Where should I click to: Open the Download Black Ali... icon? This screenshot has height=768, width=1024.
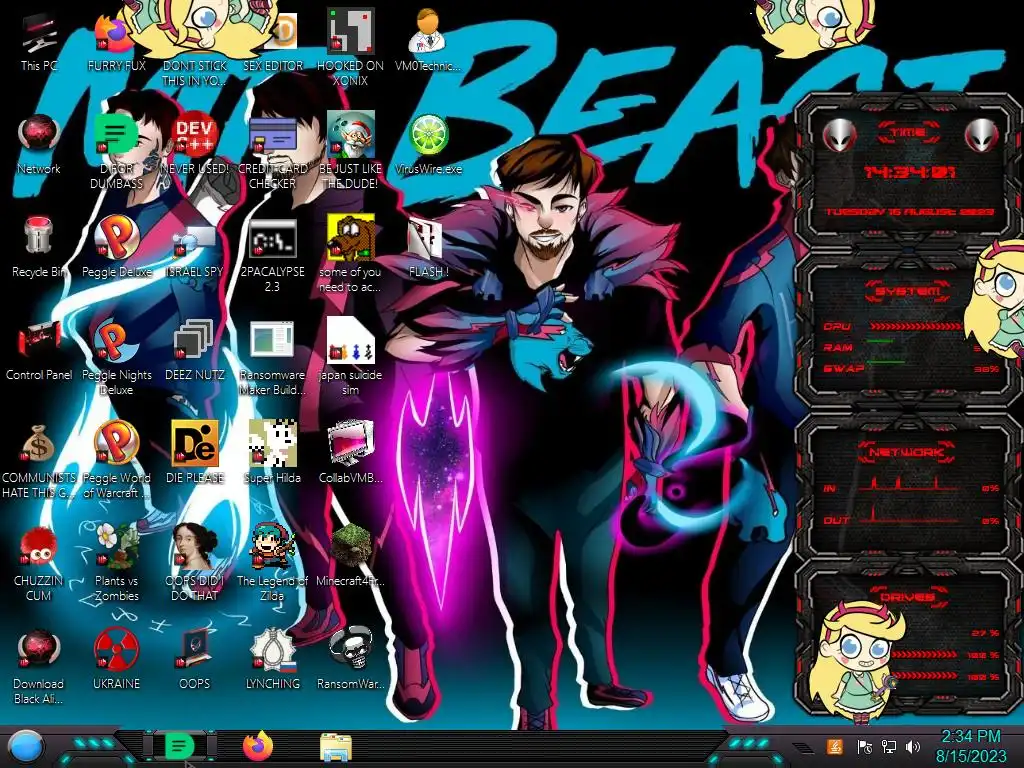click(x=39, y=649)
